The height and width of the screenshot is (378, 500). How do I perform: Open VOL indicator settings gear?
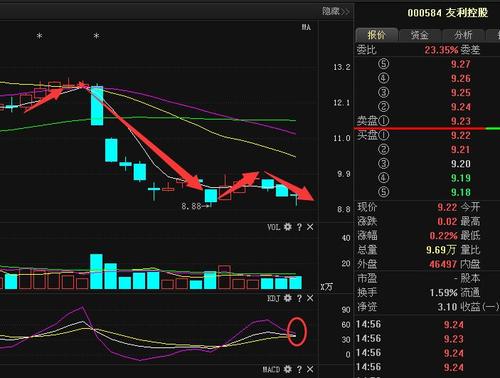(x=287, y=227)
